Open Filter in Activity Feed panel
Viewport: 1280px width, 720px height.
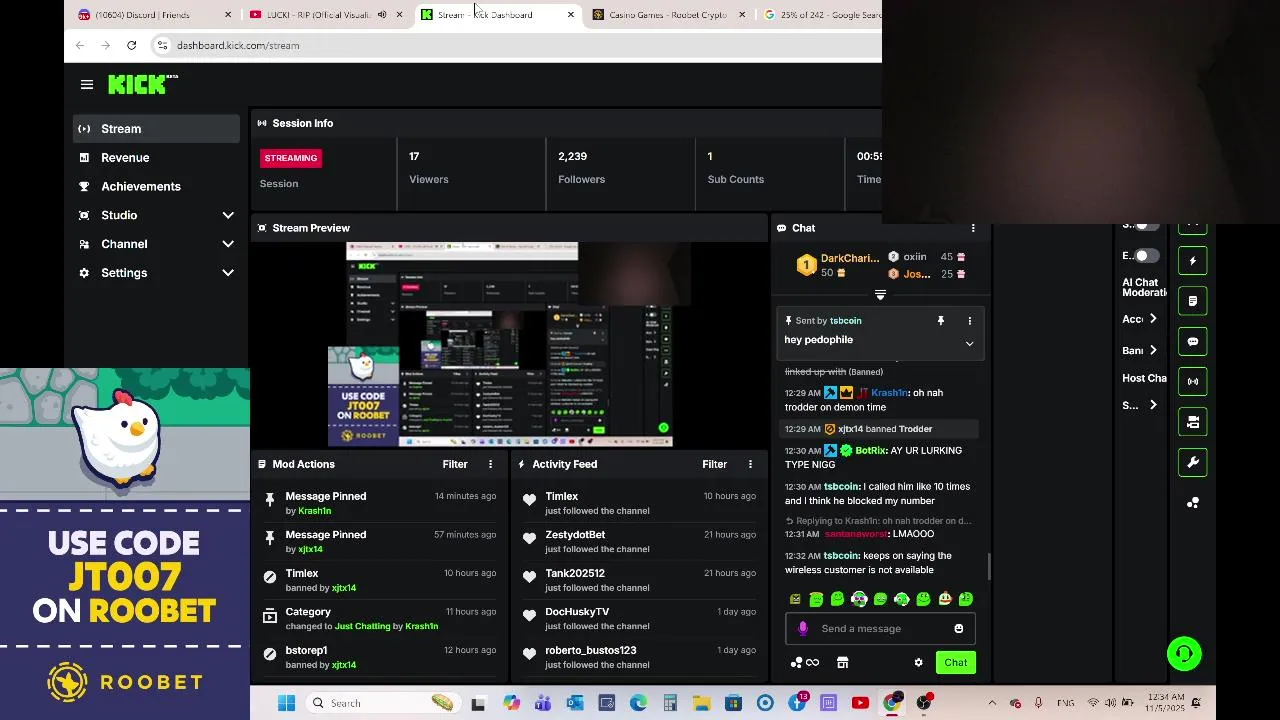point(714,464)
